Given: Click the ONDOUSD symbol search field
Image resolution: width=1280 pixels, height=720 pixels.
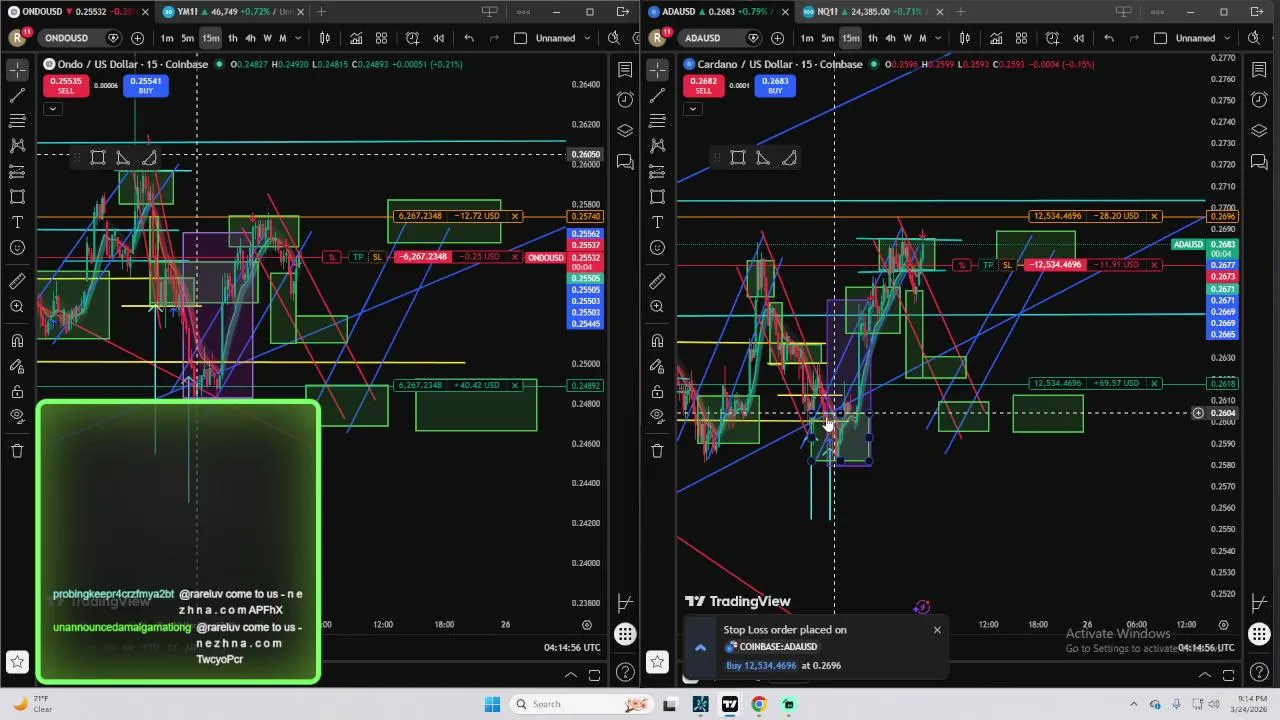Looking at the screenshot, I should (78, 38).
